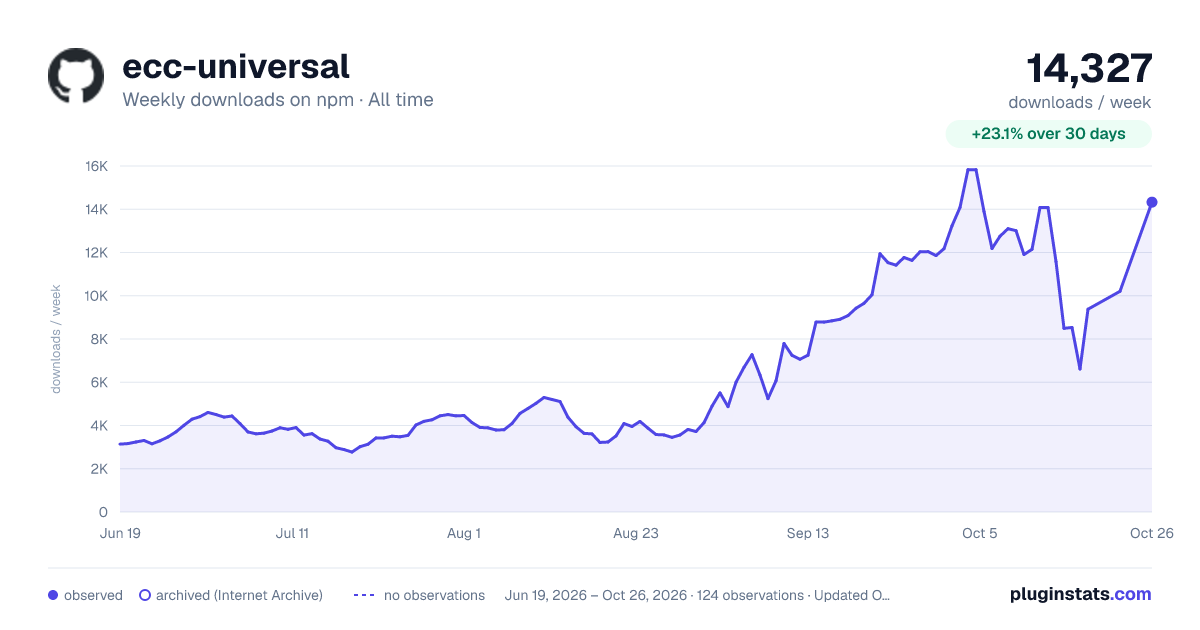1200x630 pixels.
Task: Click the 0 y-axis label
Action: 104,512
